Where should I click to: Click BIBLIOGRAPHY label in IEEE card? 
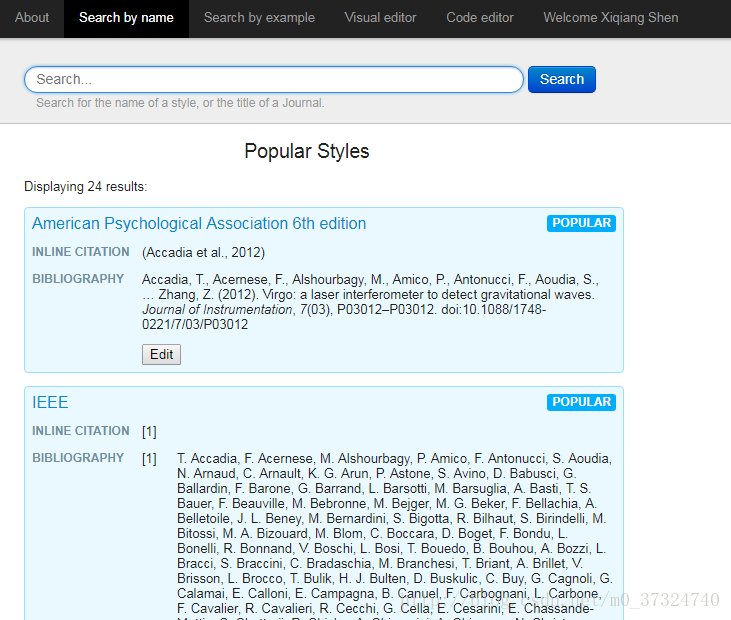click(78, 458)
